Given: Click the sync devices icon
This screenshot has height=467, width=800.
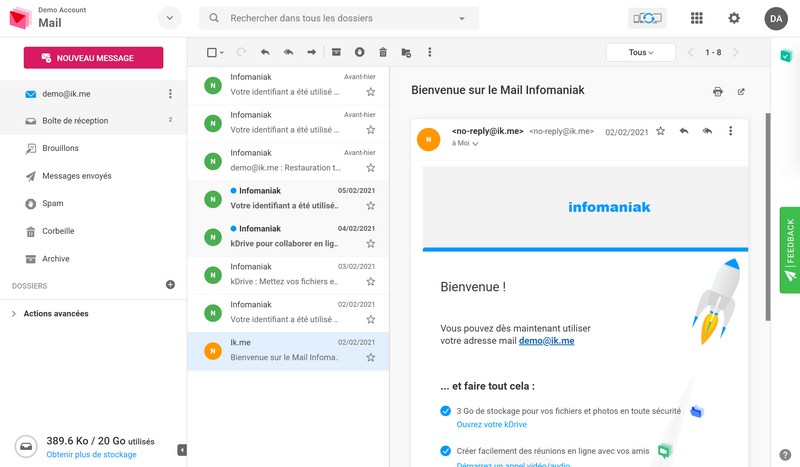Looking at the screenshot, I should (x=647, y=18).
